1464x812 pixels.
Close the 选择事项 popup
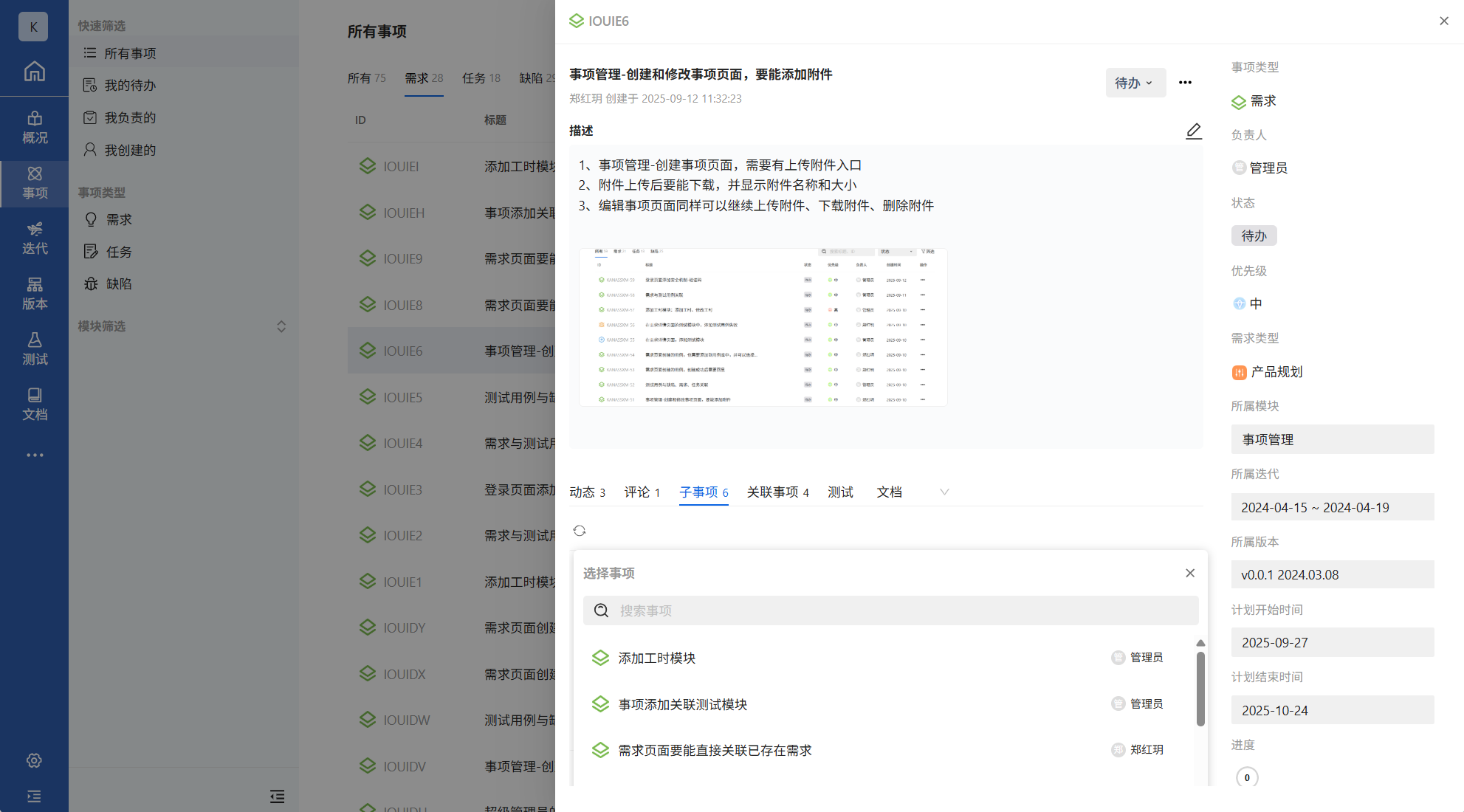click(1190, 573)
